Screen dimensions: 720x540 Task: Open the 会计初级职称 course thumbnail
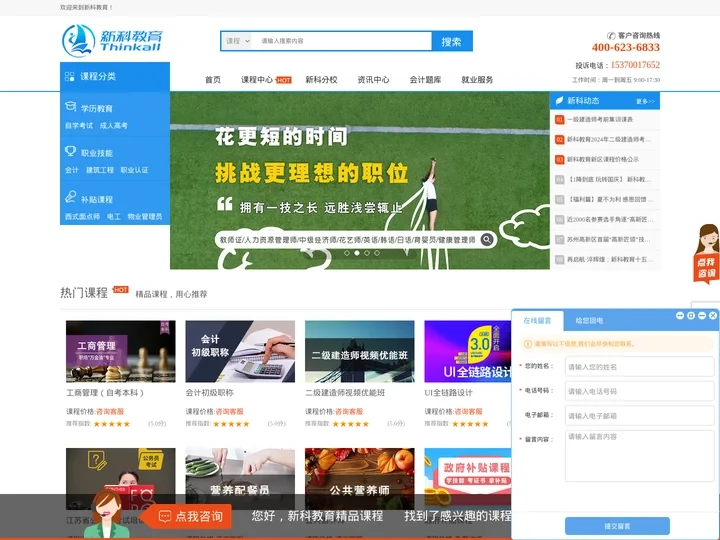[240, 351]
